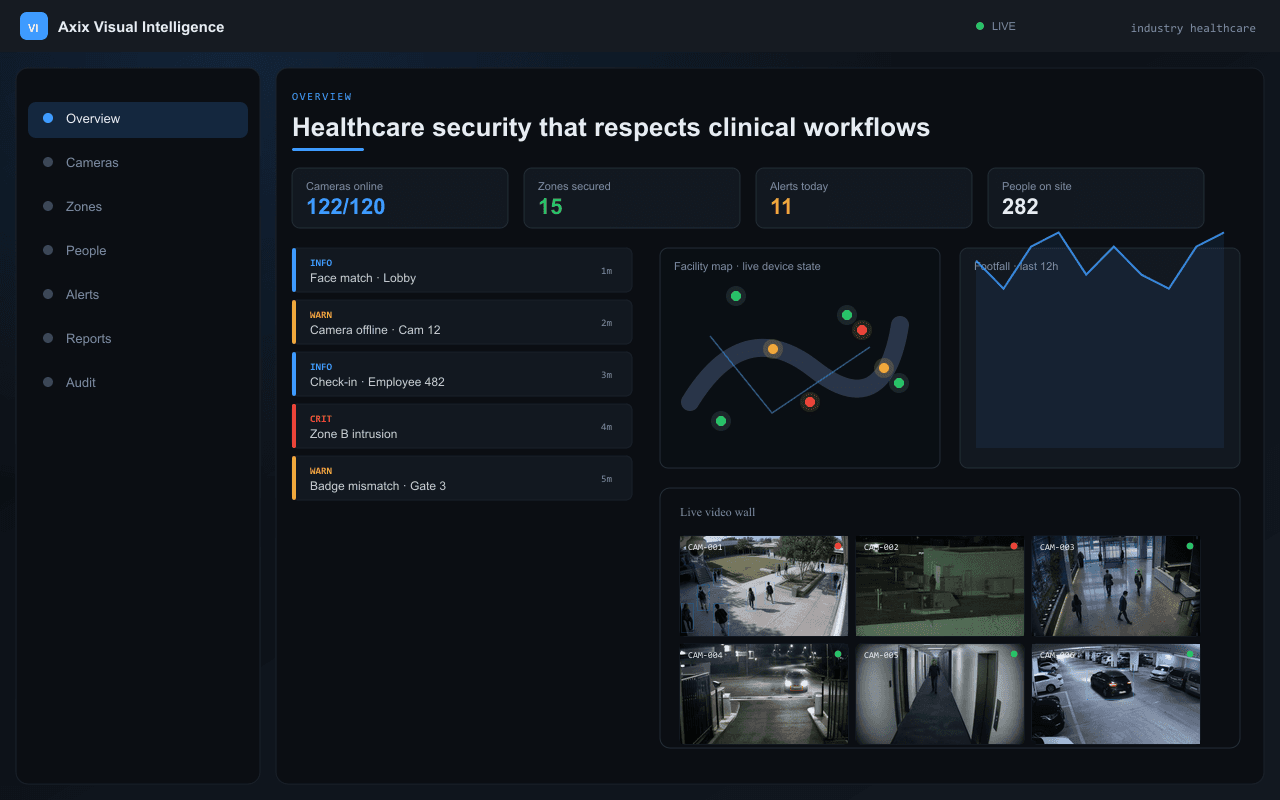Navigate to Alerts in the sidebar
Image resolution: width=1280 pixels, height=800 pixels.
point(138,295)
